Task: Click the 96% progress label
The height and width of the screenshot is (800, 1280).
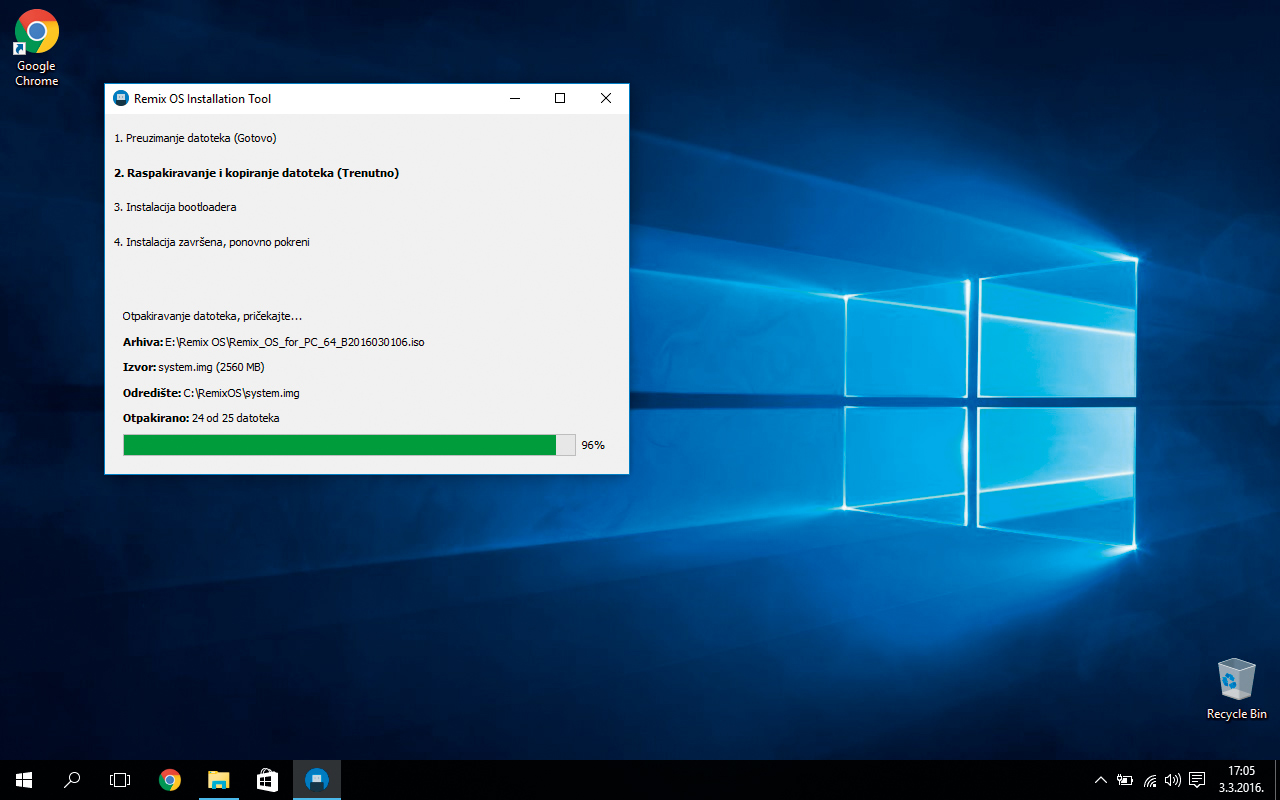Action: pos(592,444)
